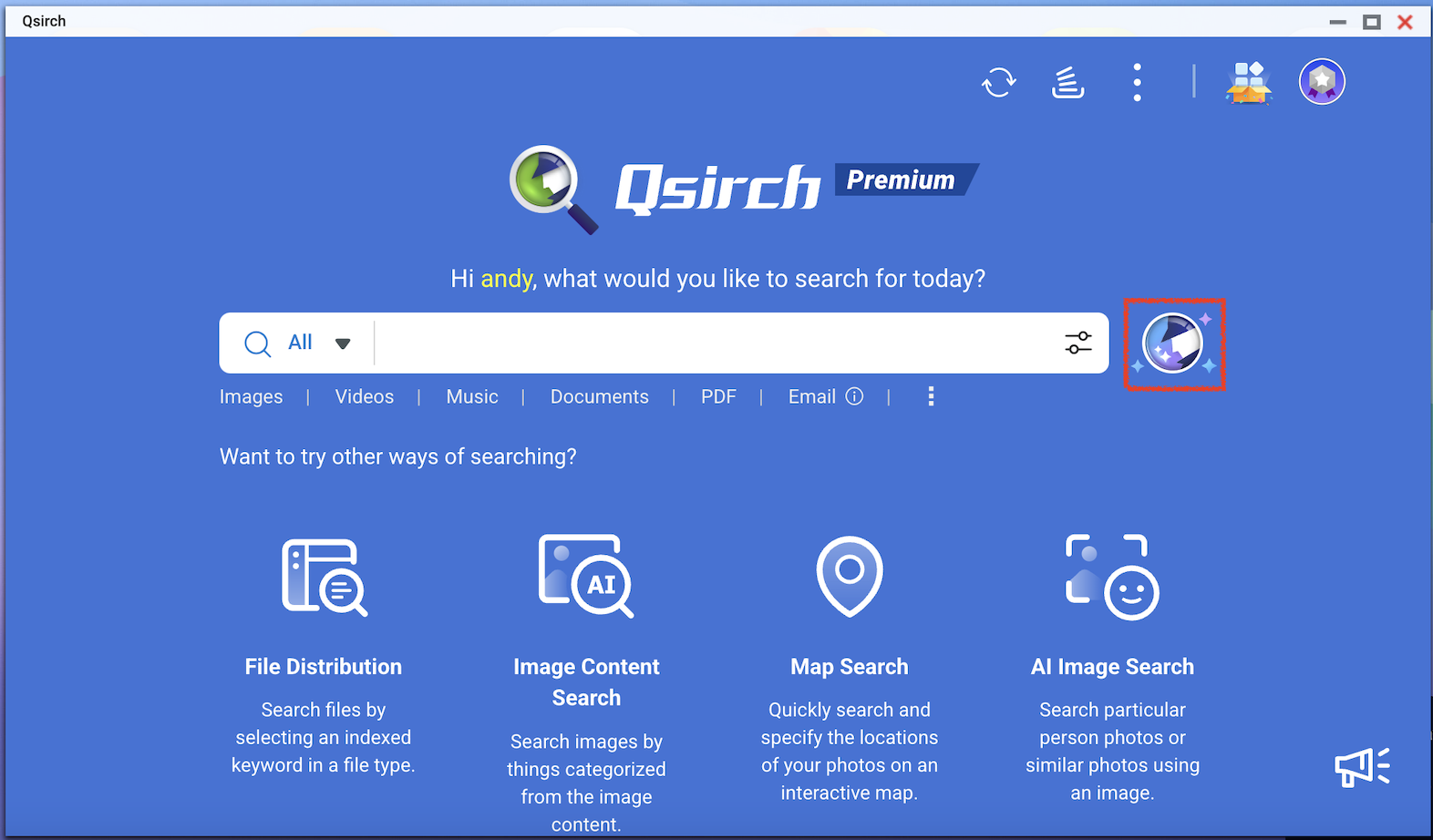This screenshot has width=1433, height=840.
Task: Open the File Distribution icon
Action: coord(324,578)
